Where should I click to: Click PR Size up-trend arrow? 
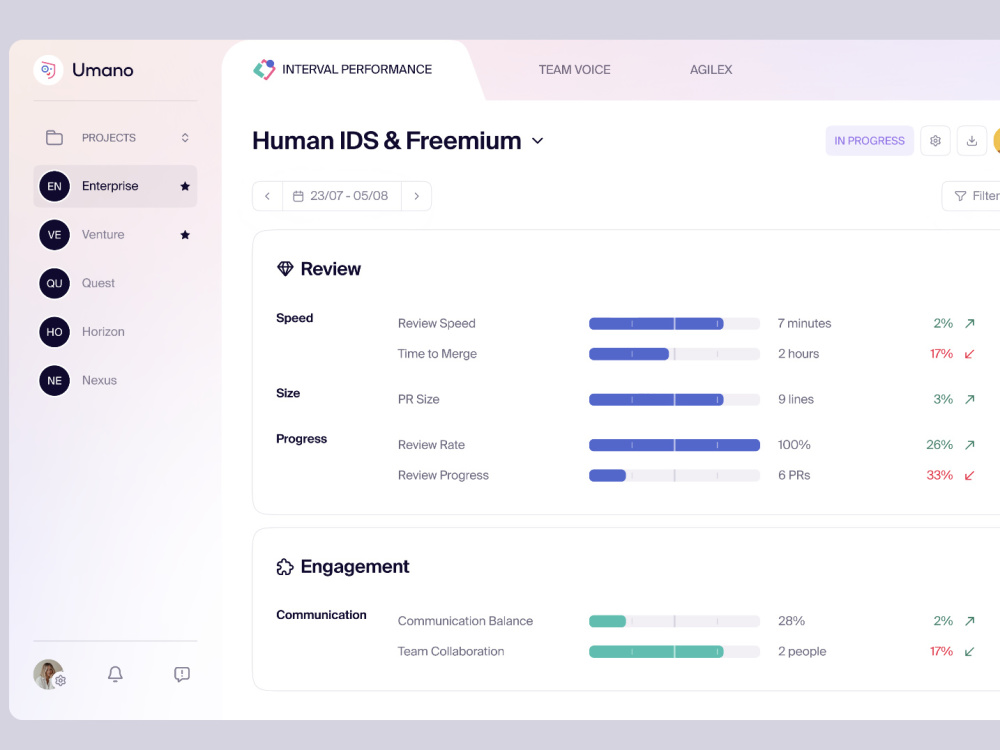pos(969,399)
